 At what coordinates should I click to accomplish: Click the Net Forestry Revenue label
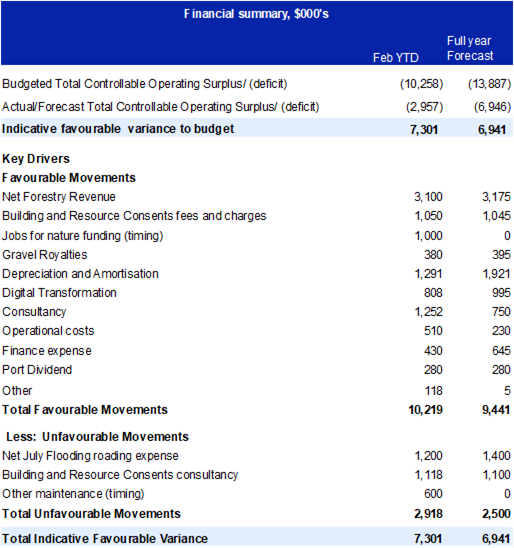59,197
